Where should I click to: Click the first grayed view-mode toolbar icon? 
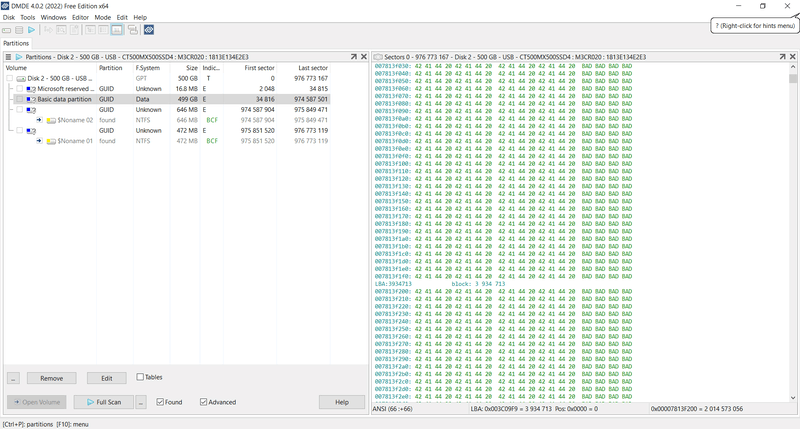click(x=90, y=30)
